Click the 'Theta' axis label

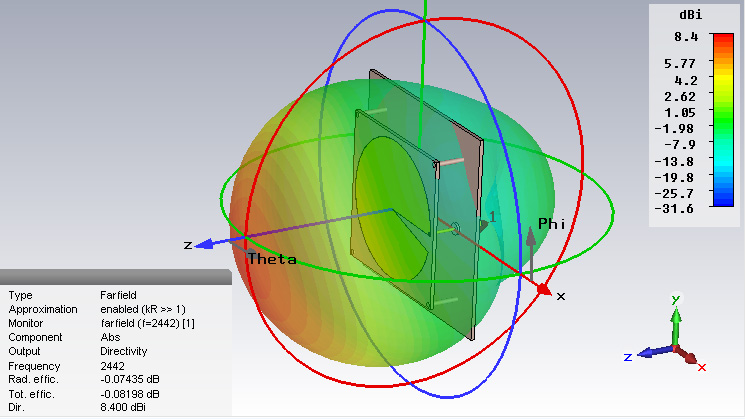point(272,259)
